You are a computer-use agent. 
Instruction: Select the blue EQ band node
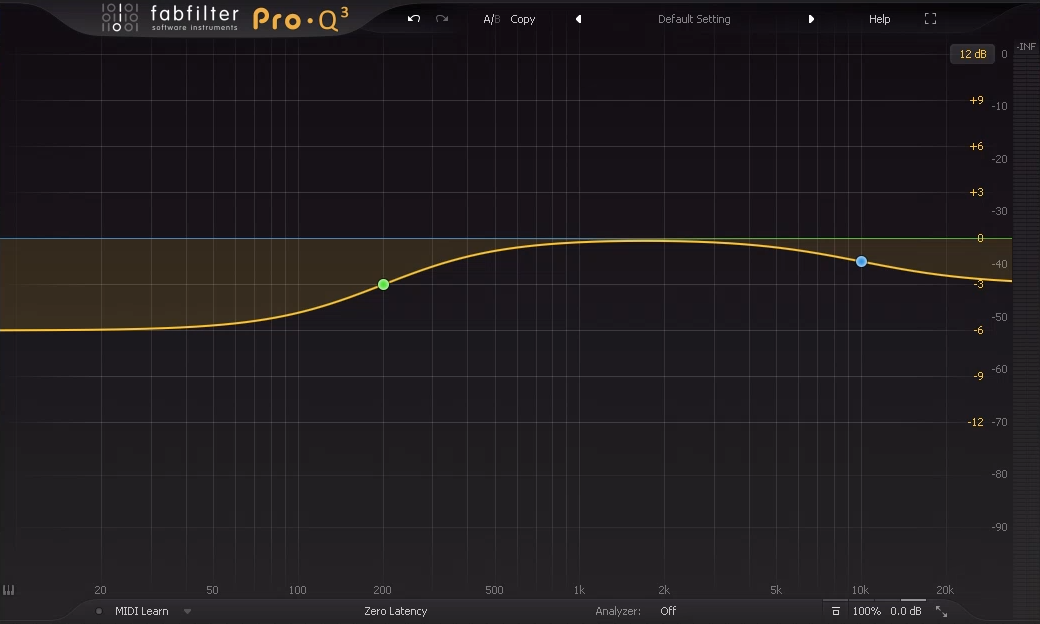[861, 262]
